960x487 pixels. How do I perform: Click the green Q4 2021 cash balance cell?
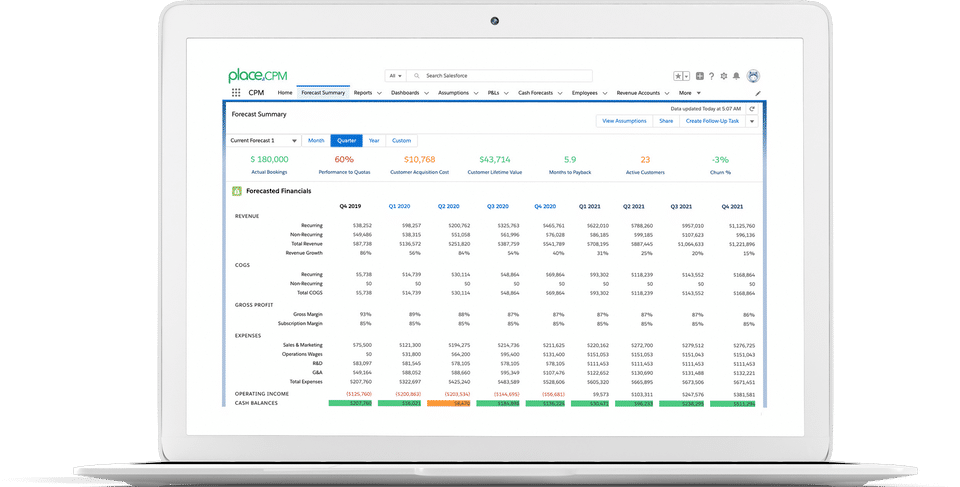tap(732, 404)
